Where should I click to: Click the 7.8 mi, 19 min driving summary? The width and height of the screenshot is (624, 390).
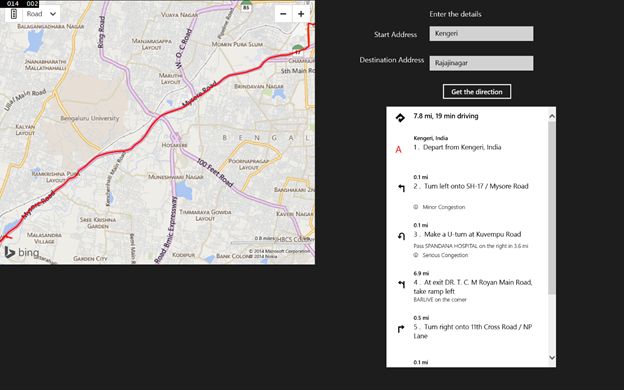[446, 116]
